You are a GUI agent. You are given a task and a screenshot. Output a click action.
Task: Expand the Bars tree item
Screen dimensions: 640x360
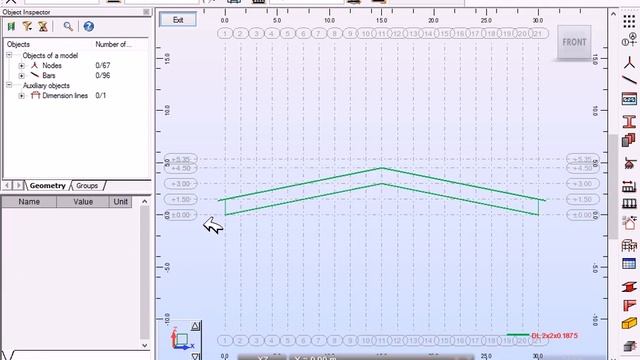pos(21,76)
